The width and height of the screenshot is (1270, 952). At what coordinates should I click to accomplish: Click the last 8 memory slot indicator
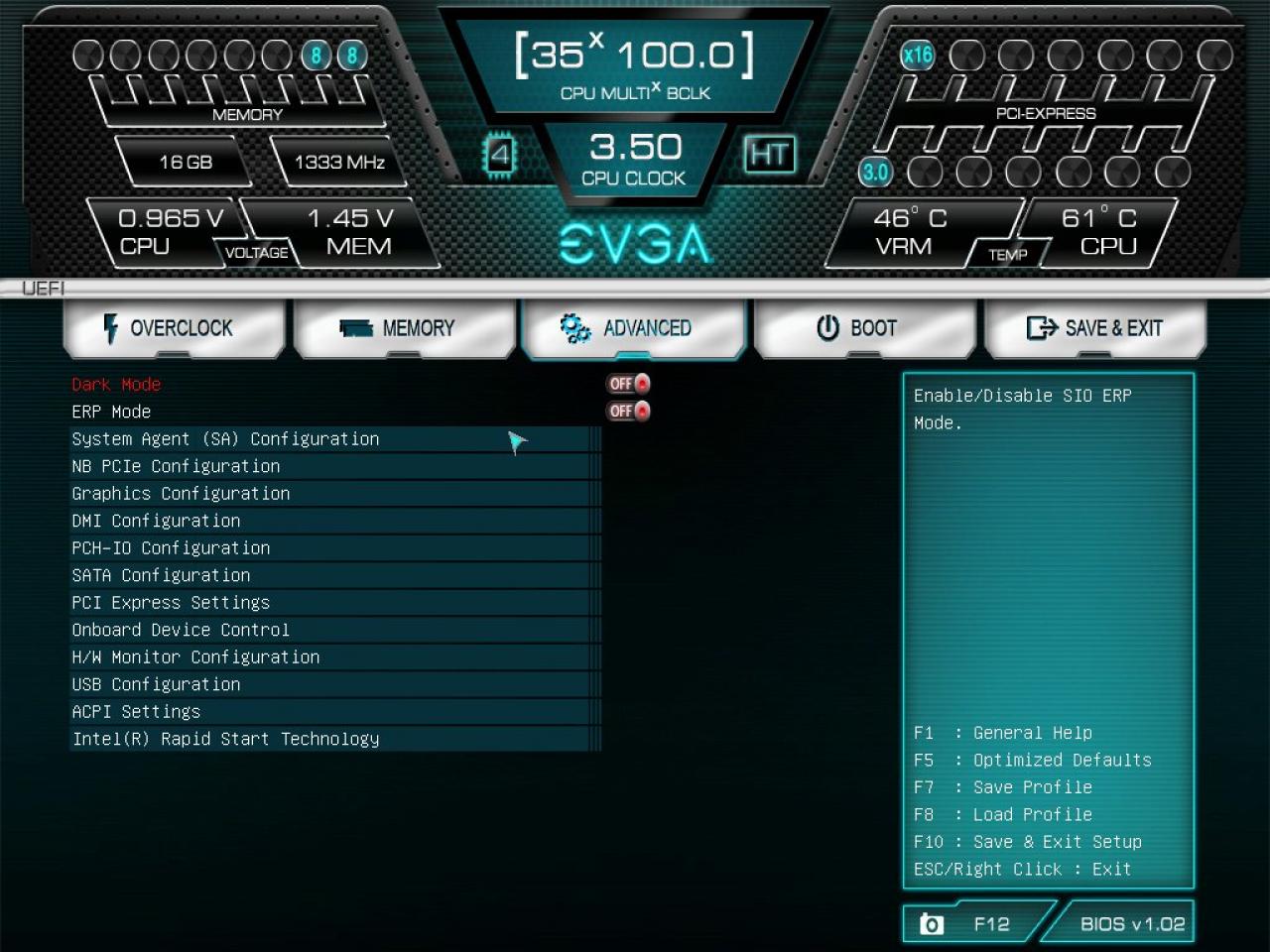pyautogui.click(x=351, y=56)
